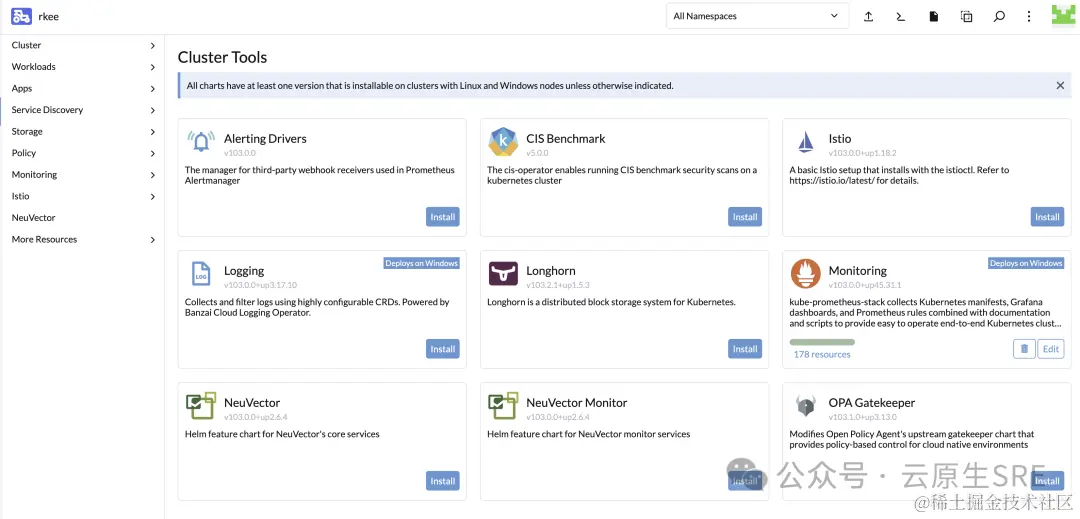Click the import YAML upload icon
The image size is (1080, 519).
click(x=869, y=17)
